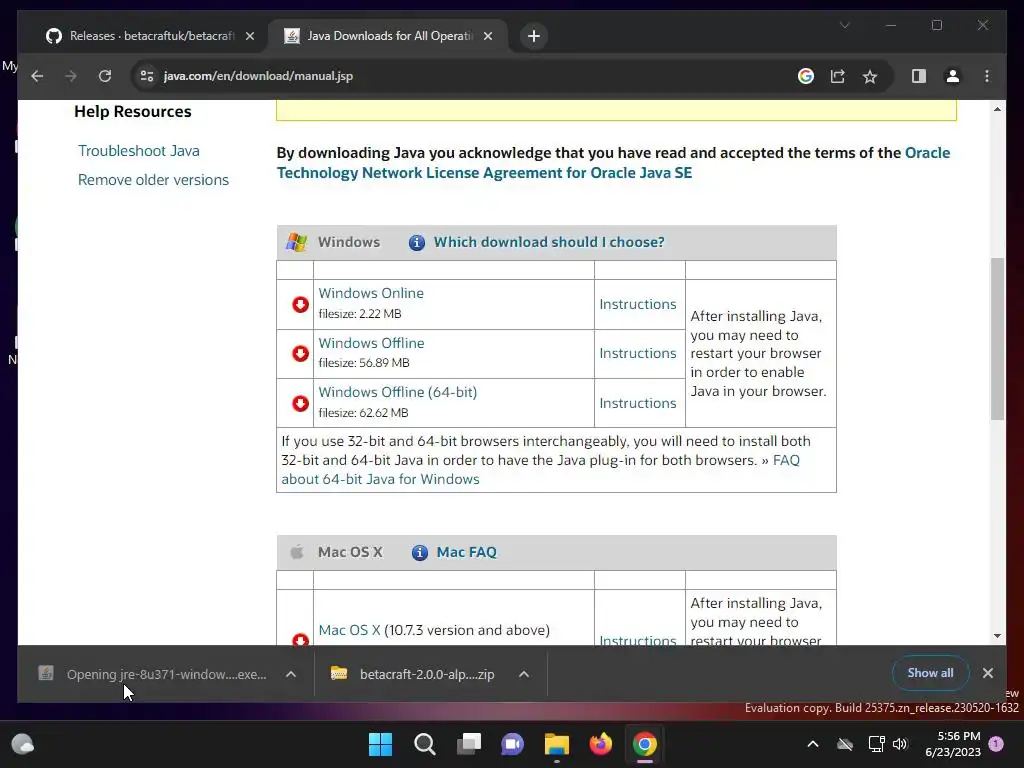Open Task View from the taskbar
1024x768 pixels.
click(x=469, y=744)
